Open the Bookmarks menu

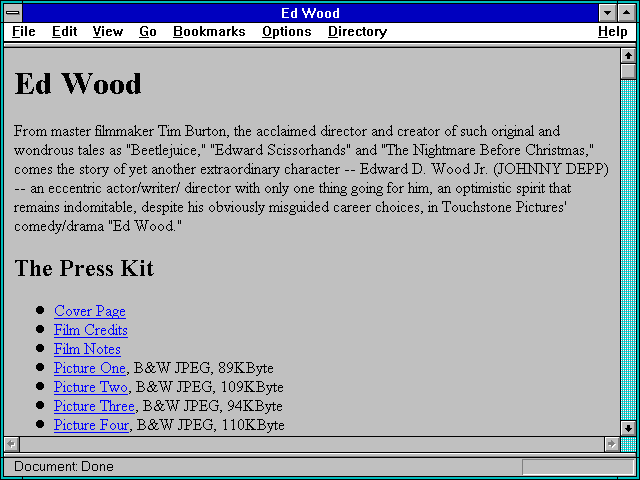pyautogui.click(x=209, y=31)
